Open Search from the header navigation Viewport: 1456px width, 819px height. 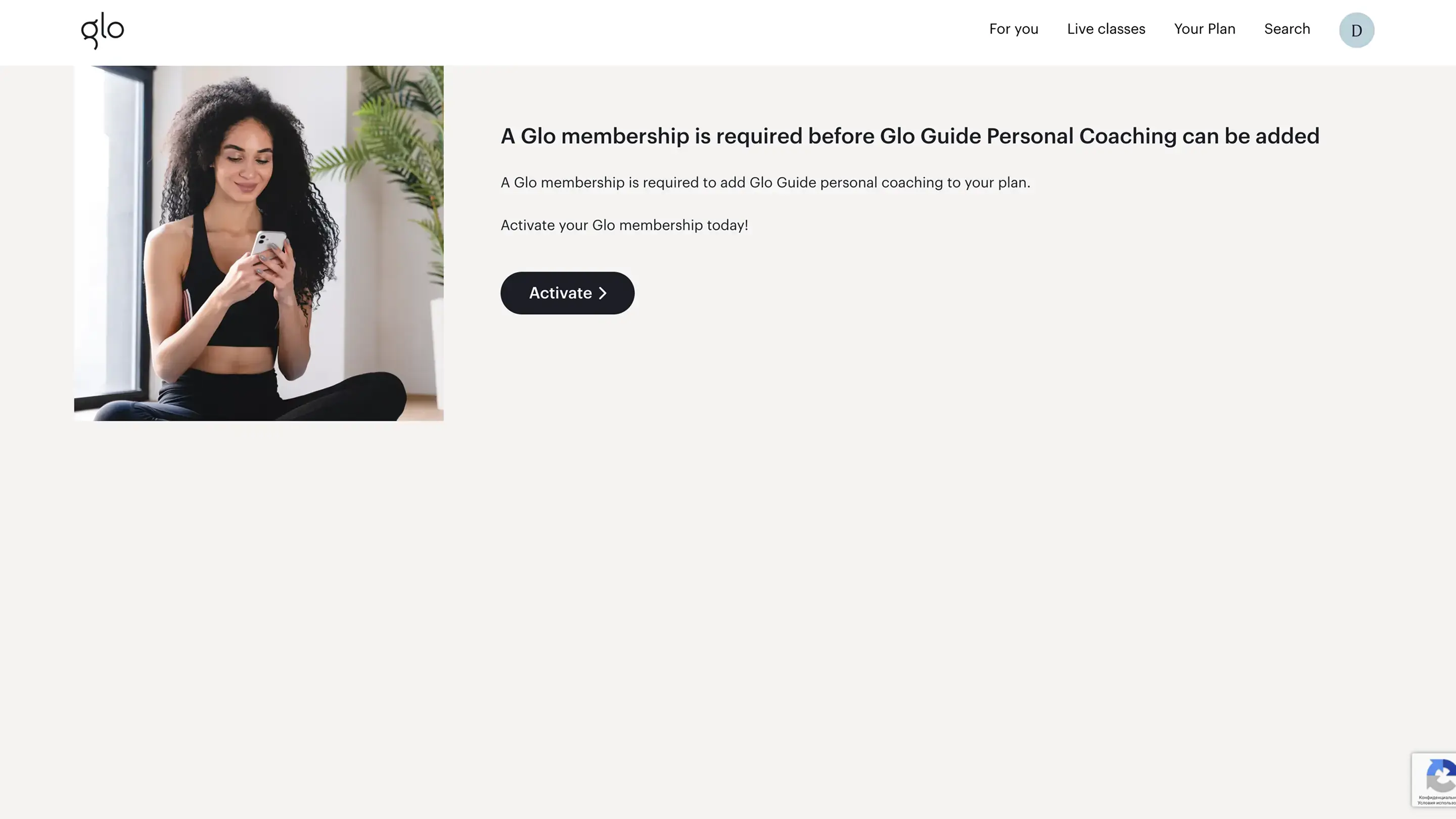click(1287, 29)
